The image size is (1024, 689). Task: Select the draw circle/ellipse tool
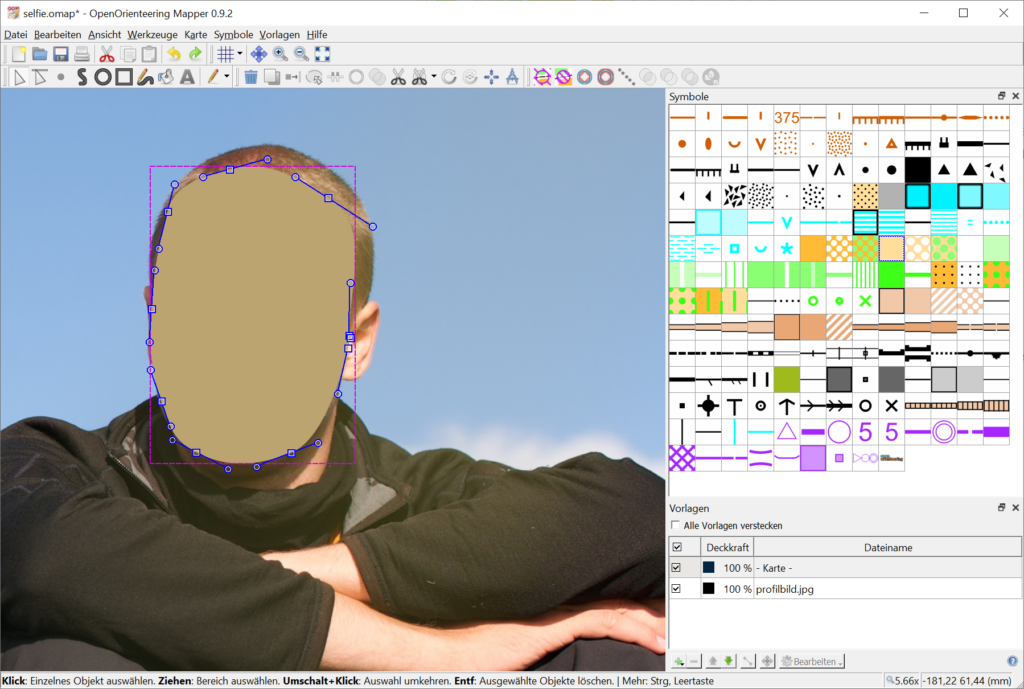pyautogui.click(x=103, y=77)
